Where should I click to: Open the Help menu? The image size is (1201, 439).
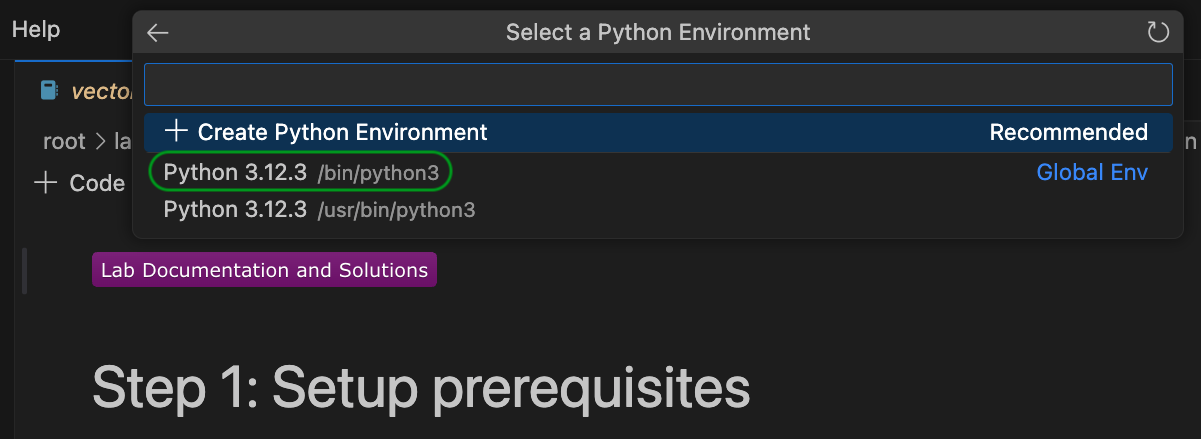click(x=36, y=30)
